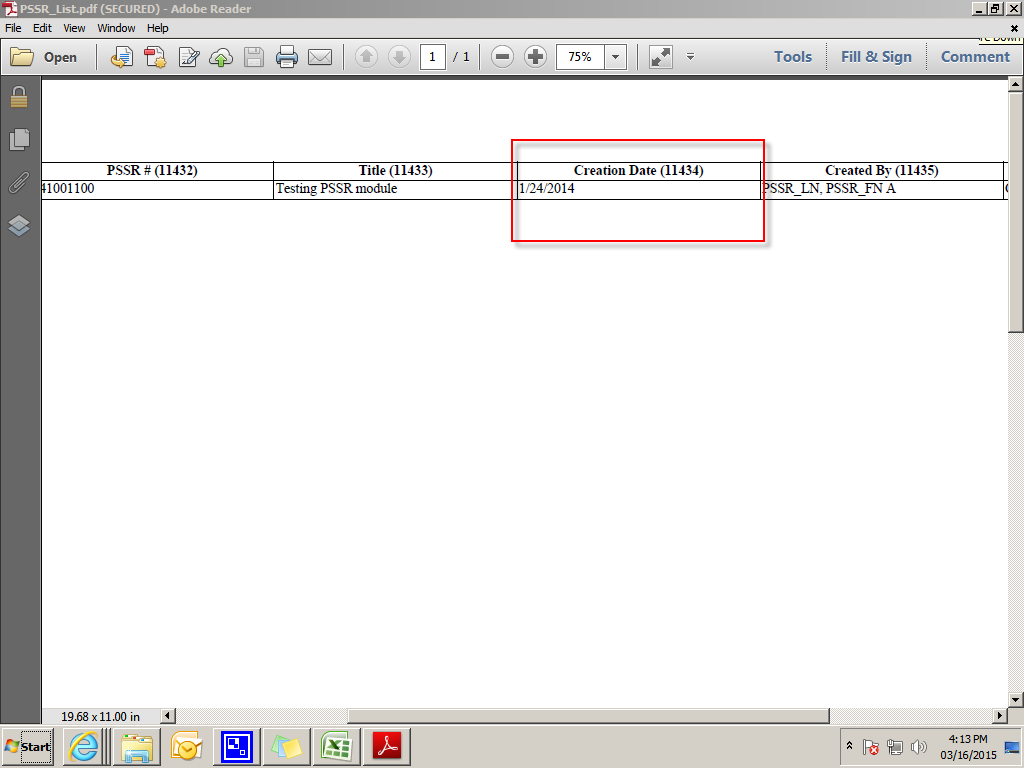
Task: Click the Open text label in toolbar
Action: click(60, 57)
